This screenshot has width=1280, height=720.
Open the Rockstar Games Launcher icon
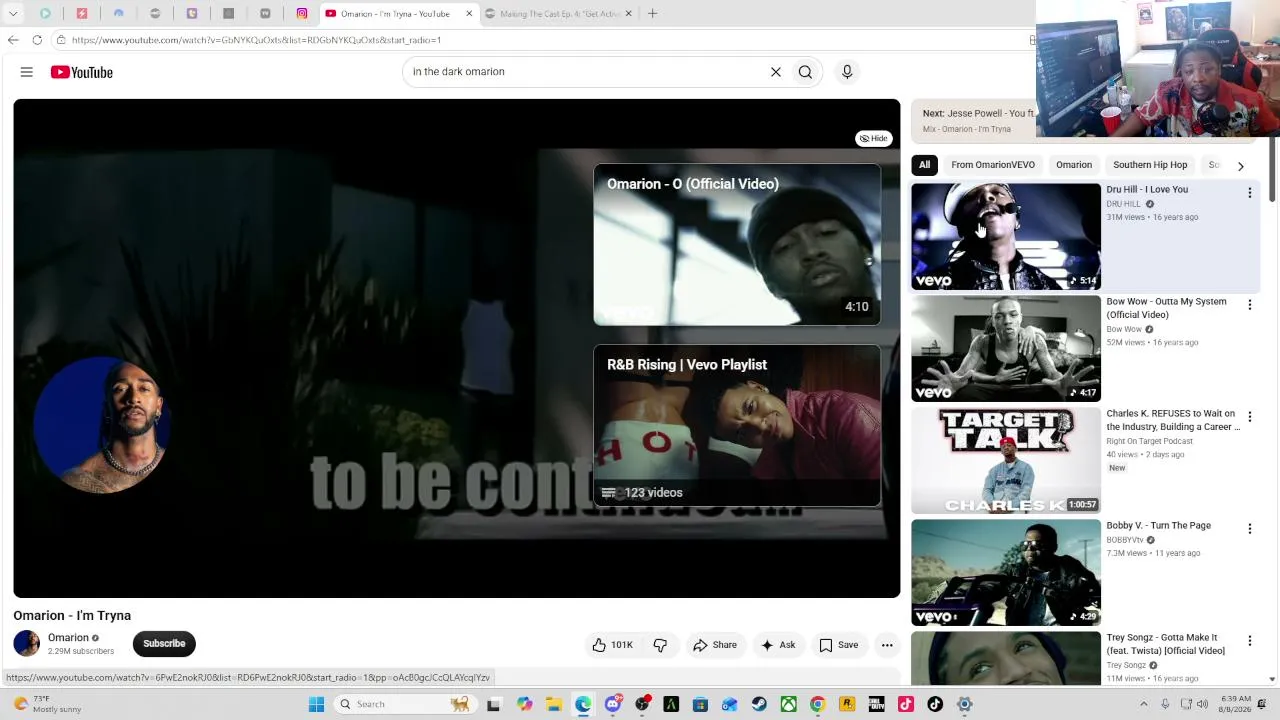tap(847, 704)
